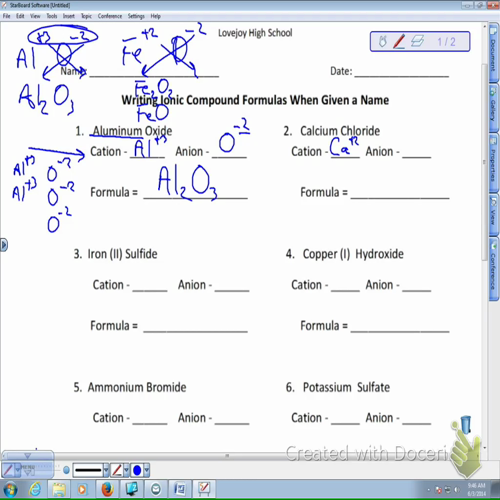
Task: Click the 1 / 2 page indicator
Action: pyautogui.click(x=446, y=42)
